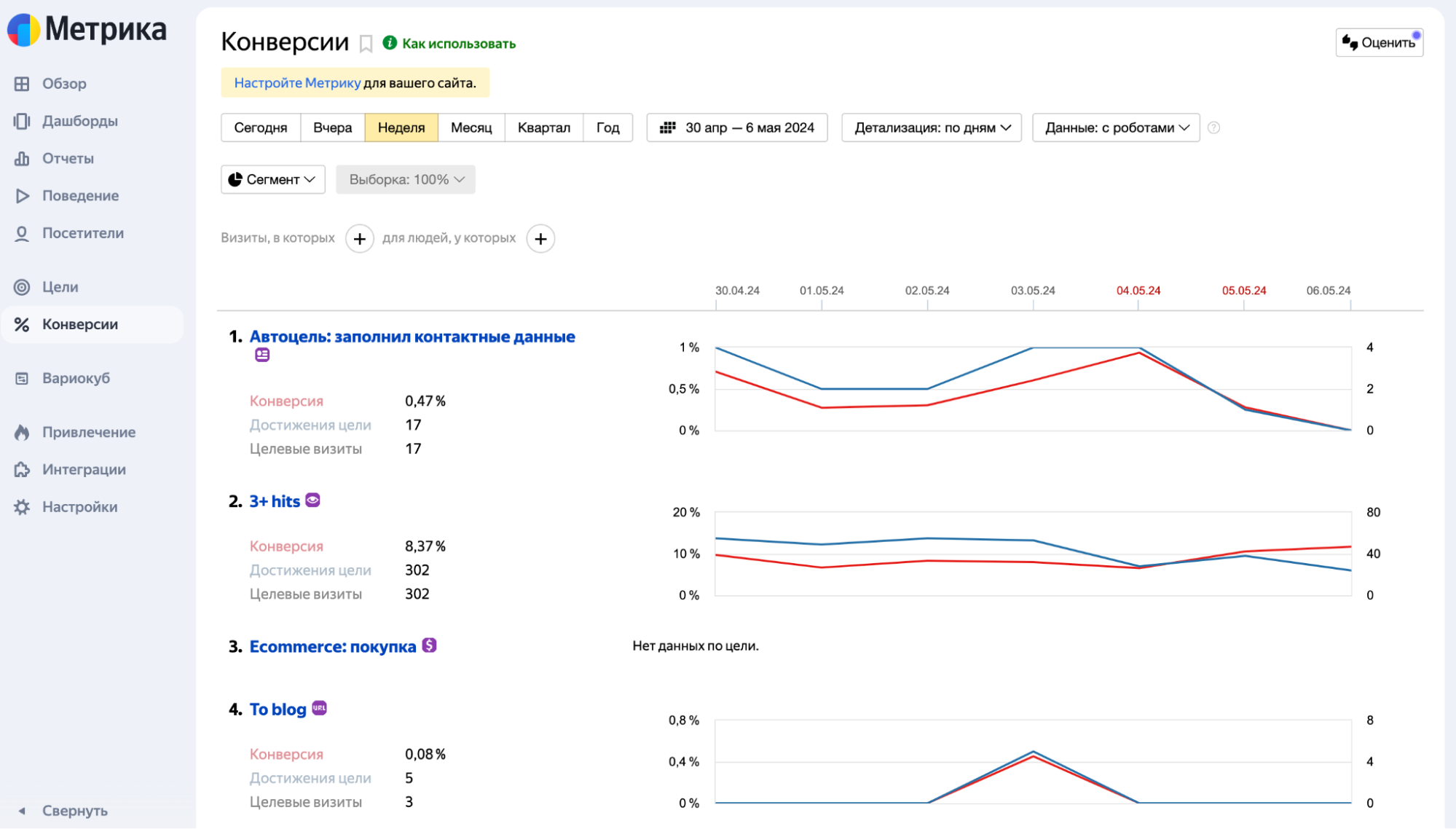
Task: Click the Вариокуб icon in sidebar
Action: (x=22, y=378)
